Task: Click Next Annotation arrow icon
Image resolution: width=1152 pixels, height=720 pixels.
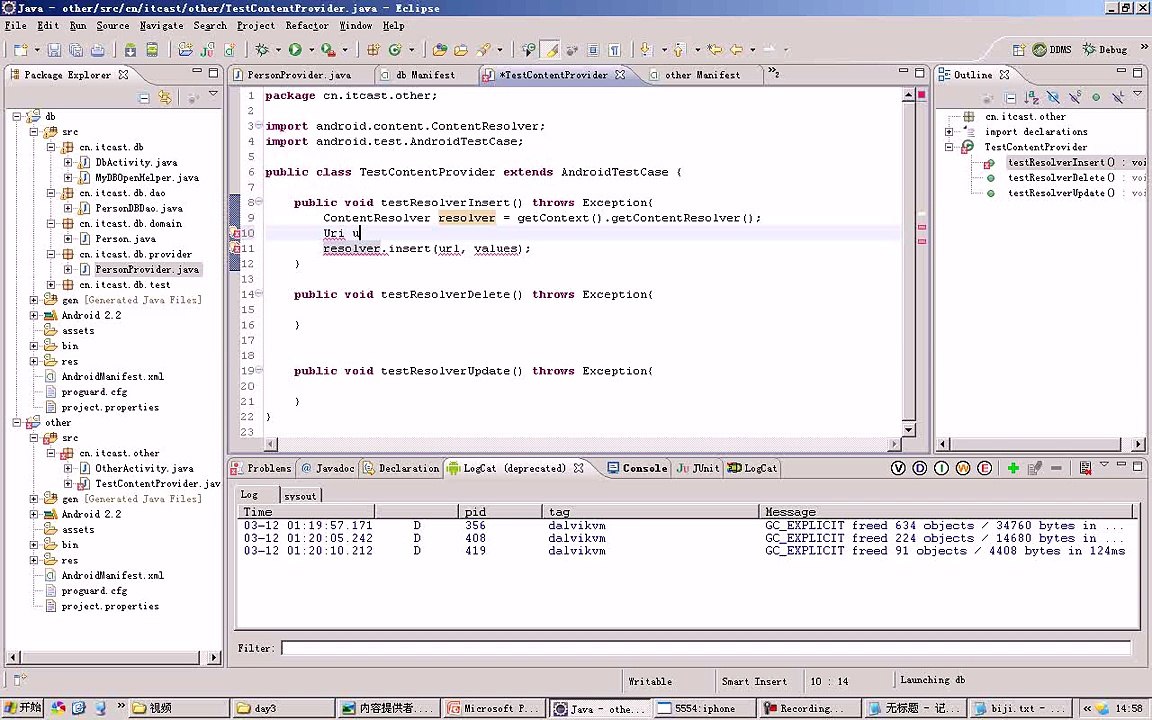Action: pos(646,50)
